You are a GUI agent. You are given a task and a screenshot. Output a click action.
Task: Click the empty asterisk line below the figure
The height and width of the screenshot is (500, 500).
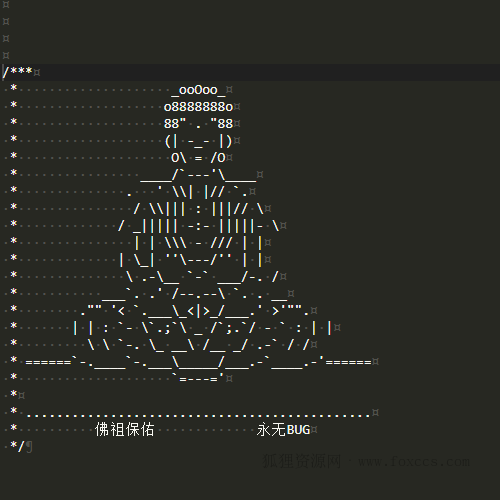click(x=13, y=394)
